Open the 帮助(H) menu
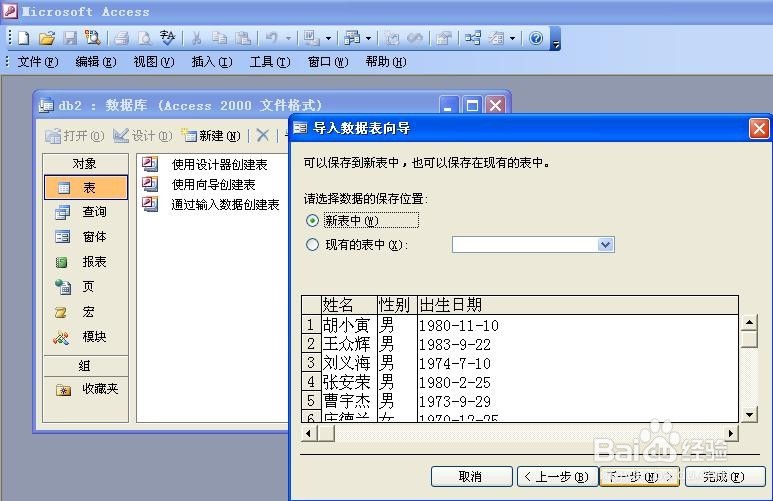This screenshot has height=501, width=773. click(x=386, y=62)
